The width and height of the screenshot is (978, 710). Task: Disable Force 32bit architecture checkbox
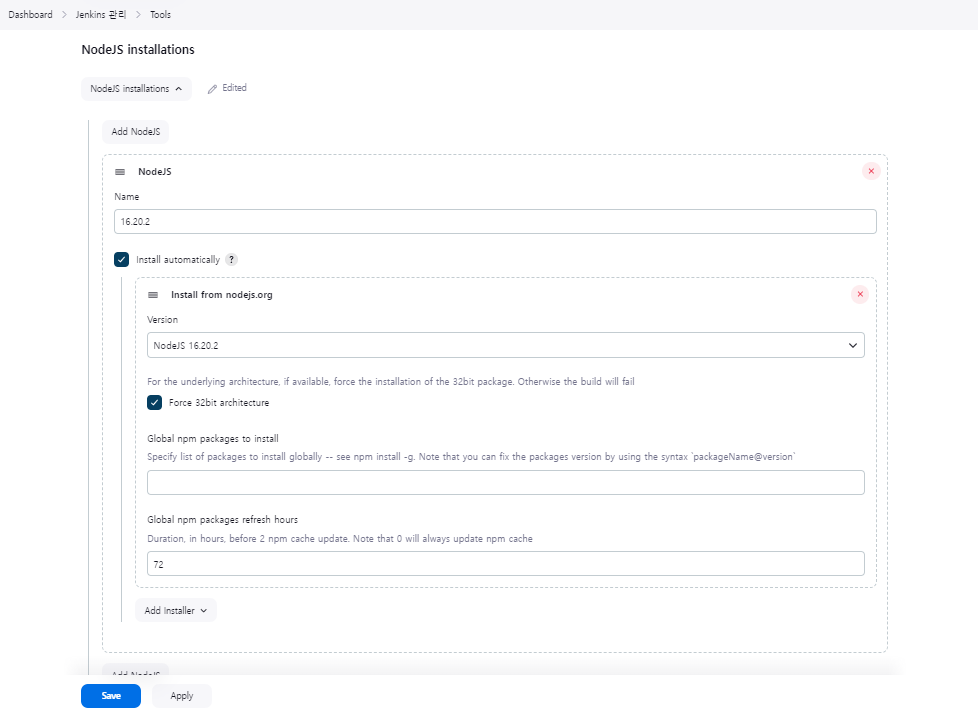click(154, 402)
